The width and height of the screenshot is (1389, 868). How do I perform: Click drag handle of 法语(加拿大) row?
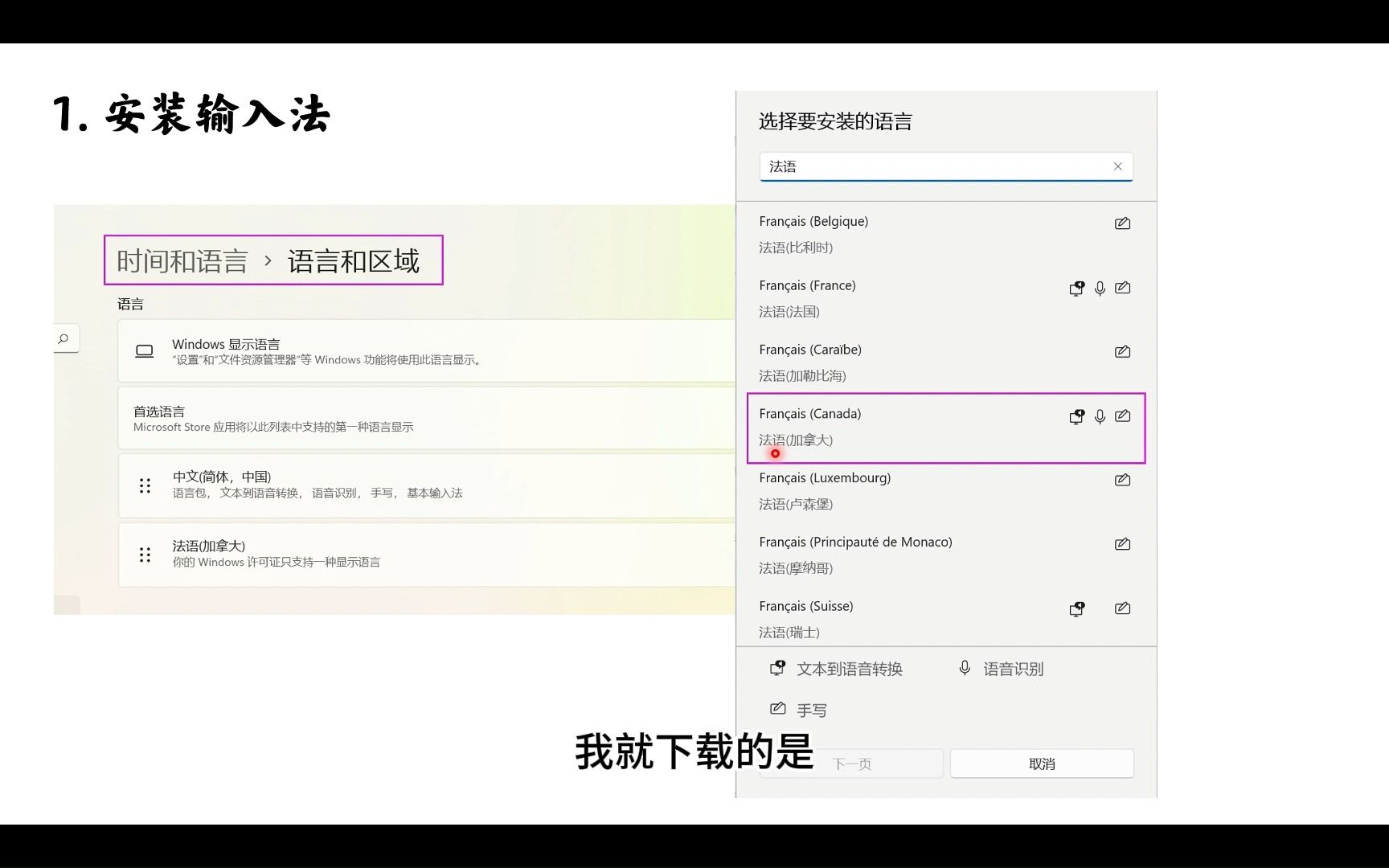coord(145,555)
